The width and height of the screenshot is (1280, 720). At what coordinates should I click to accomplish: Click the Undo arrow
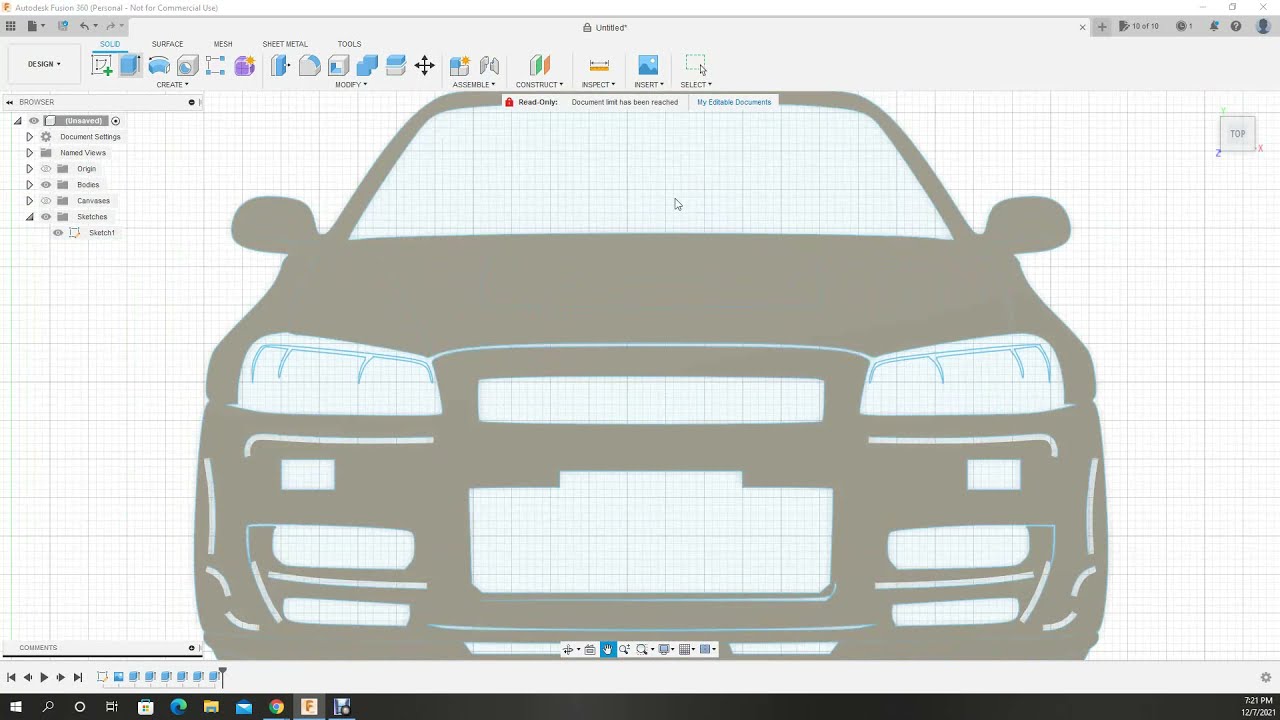click(84, 26)
